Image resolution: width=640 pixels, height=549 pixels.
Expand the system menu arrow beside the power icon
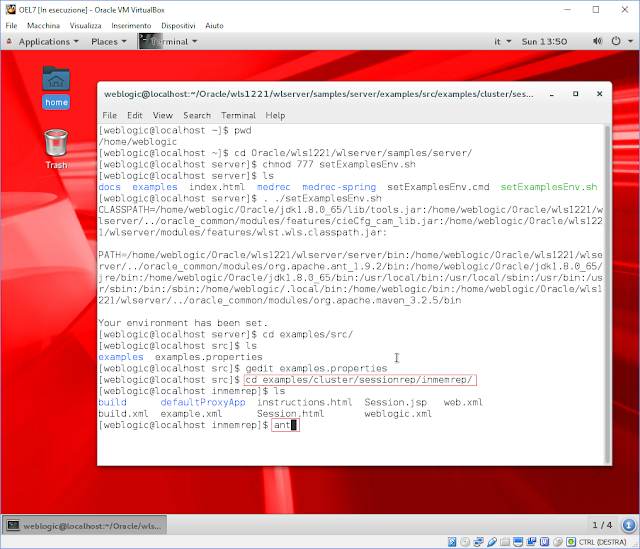630,42
